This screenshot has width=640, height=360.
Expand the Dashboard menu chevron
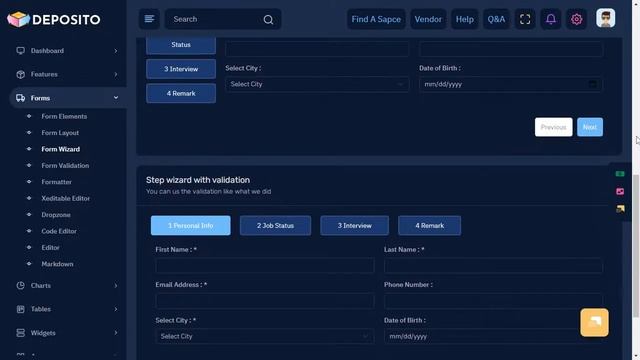116,51
